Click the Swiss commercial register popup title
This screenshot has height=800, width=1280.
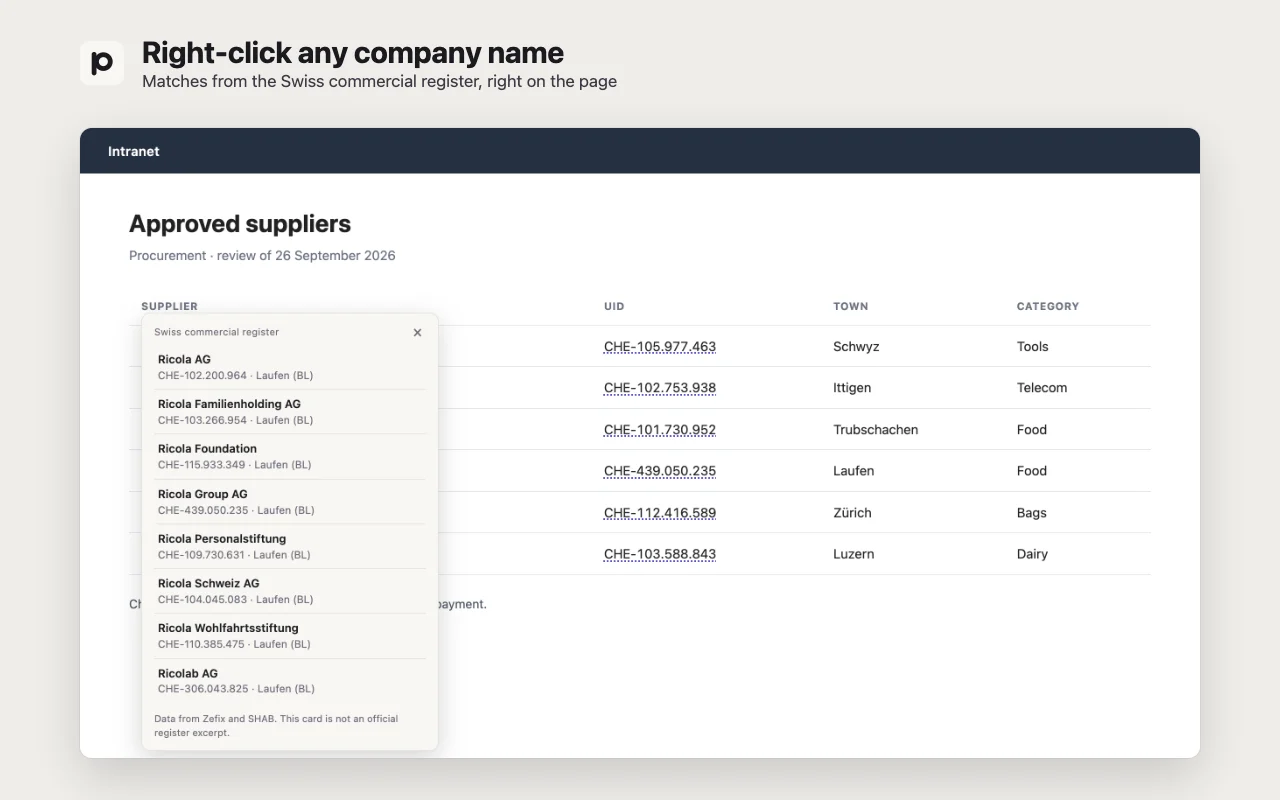click(217, 332)
